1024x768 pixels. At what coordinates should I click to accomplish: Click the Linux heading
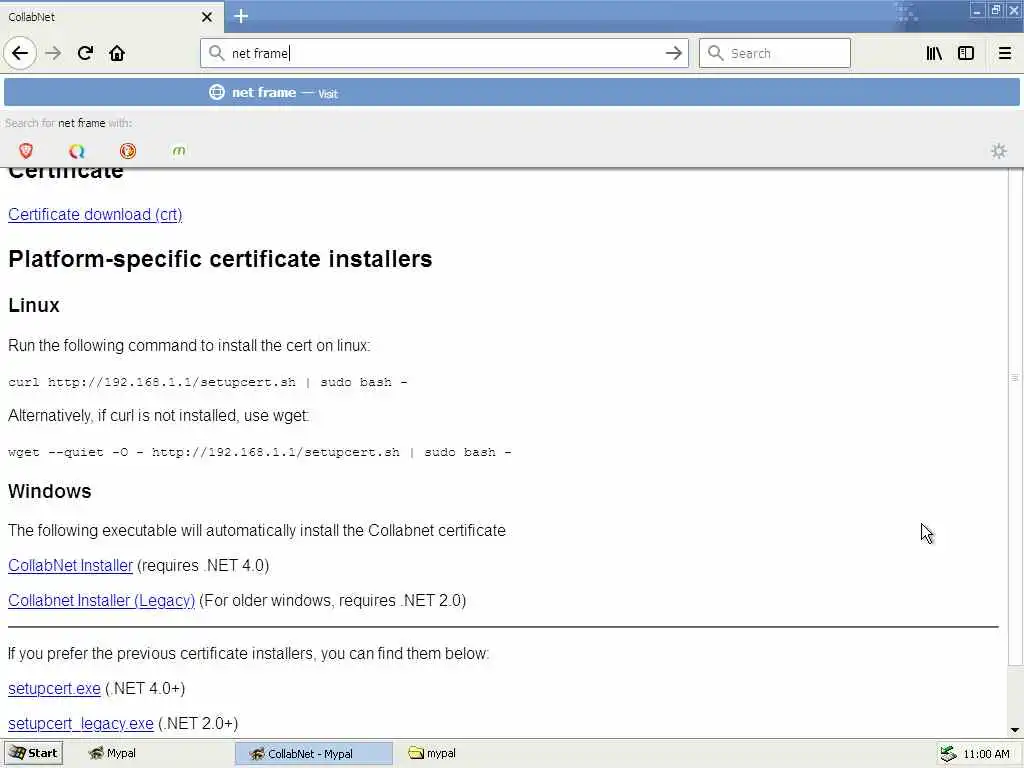(x=34, y=305)
